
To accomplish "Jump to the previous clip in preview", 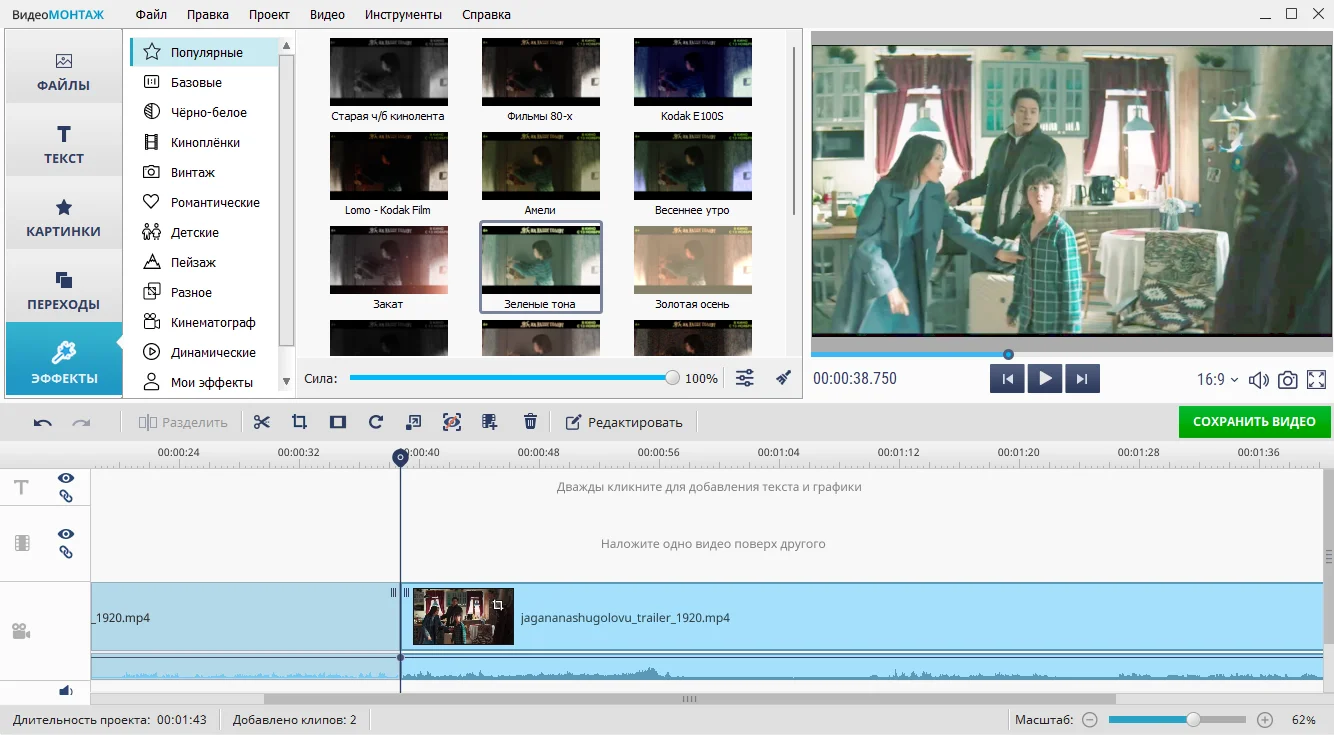I will [1007, 379].
